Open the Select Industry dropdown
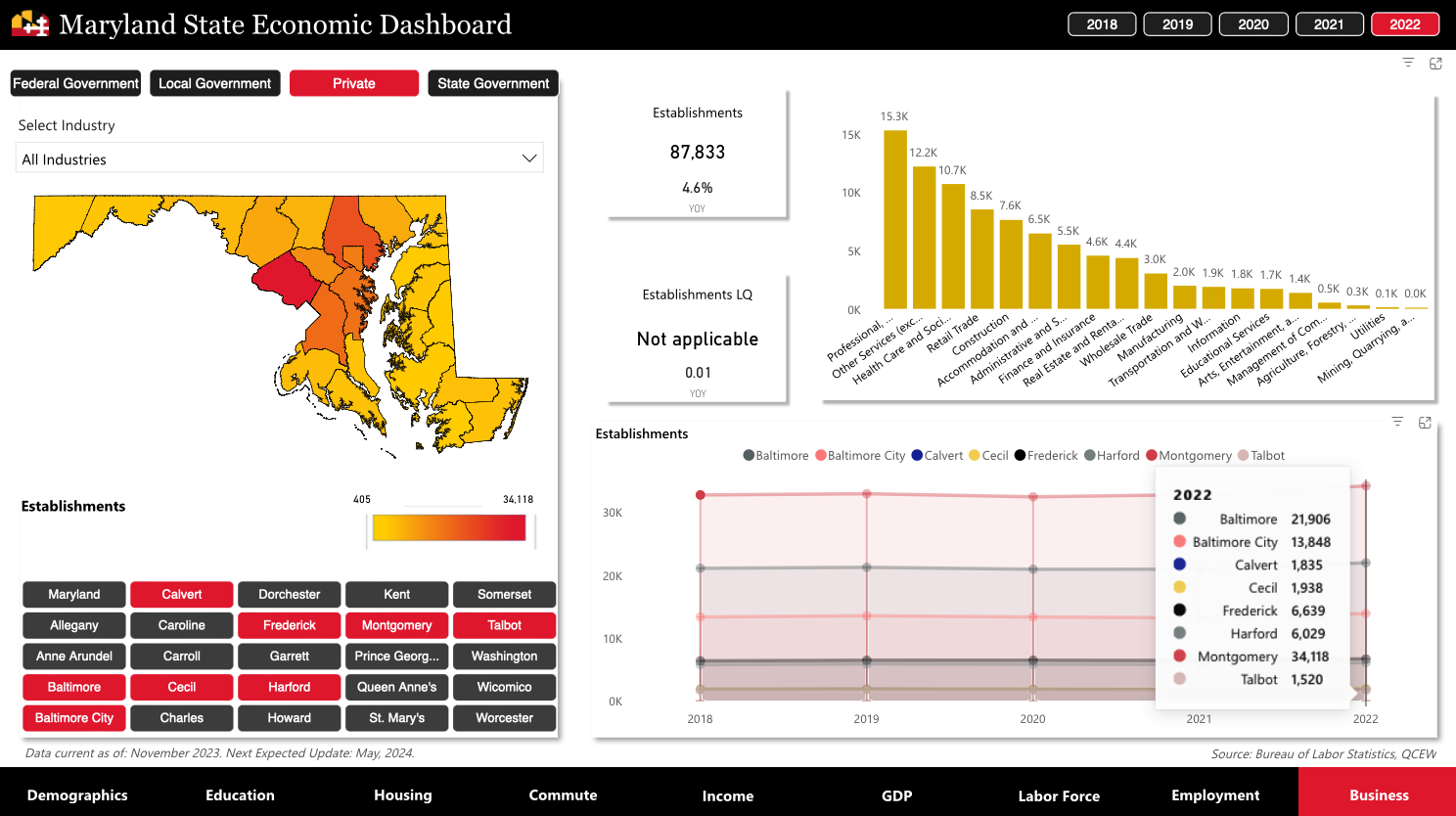The height and width of the screenshot is (816, 1456). click(x=279, y=159)
